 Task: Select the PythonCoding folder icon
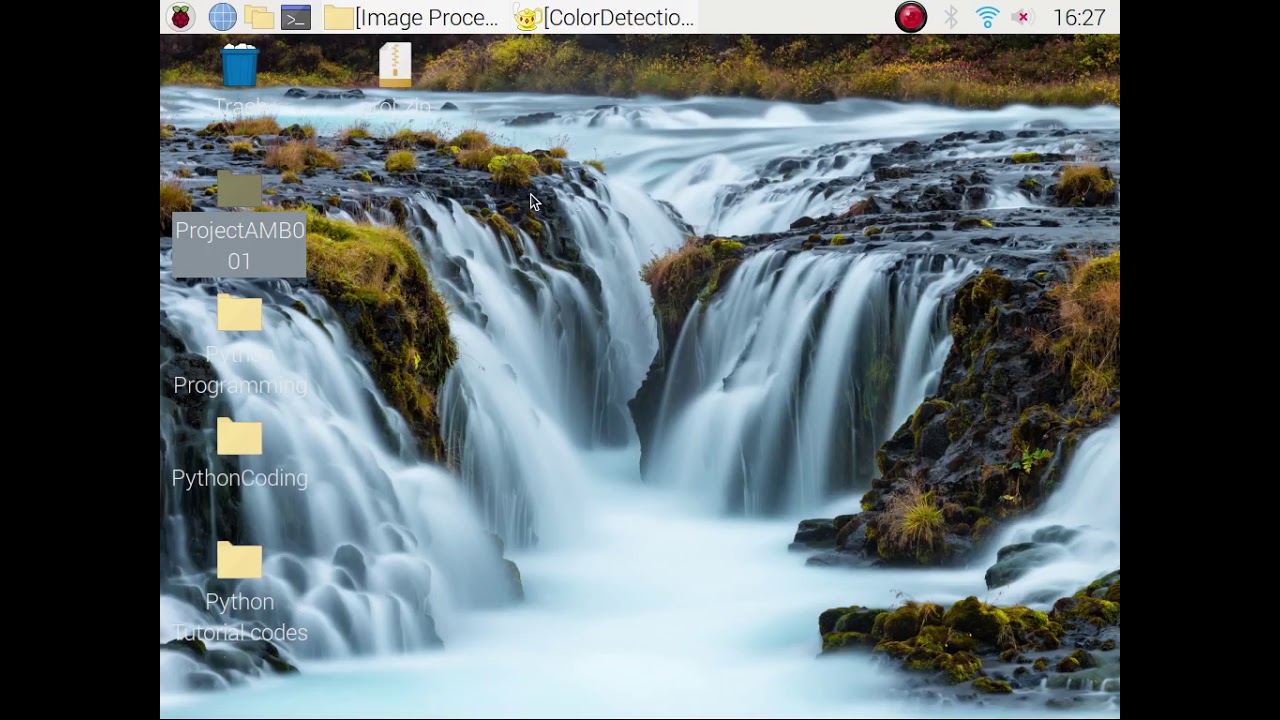240,437
